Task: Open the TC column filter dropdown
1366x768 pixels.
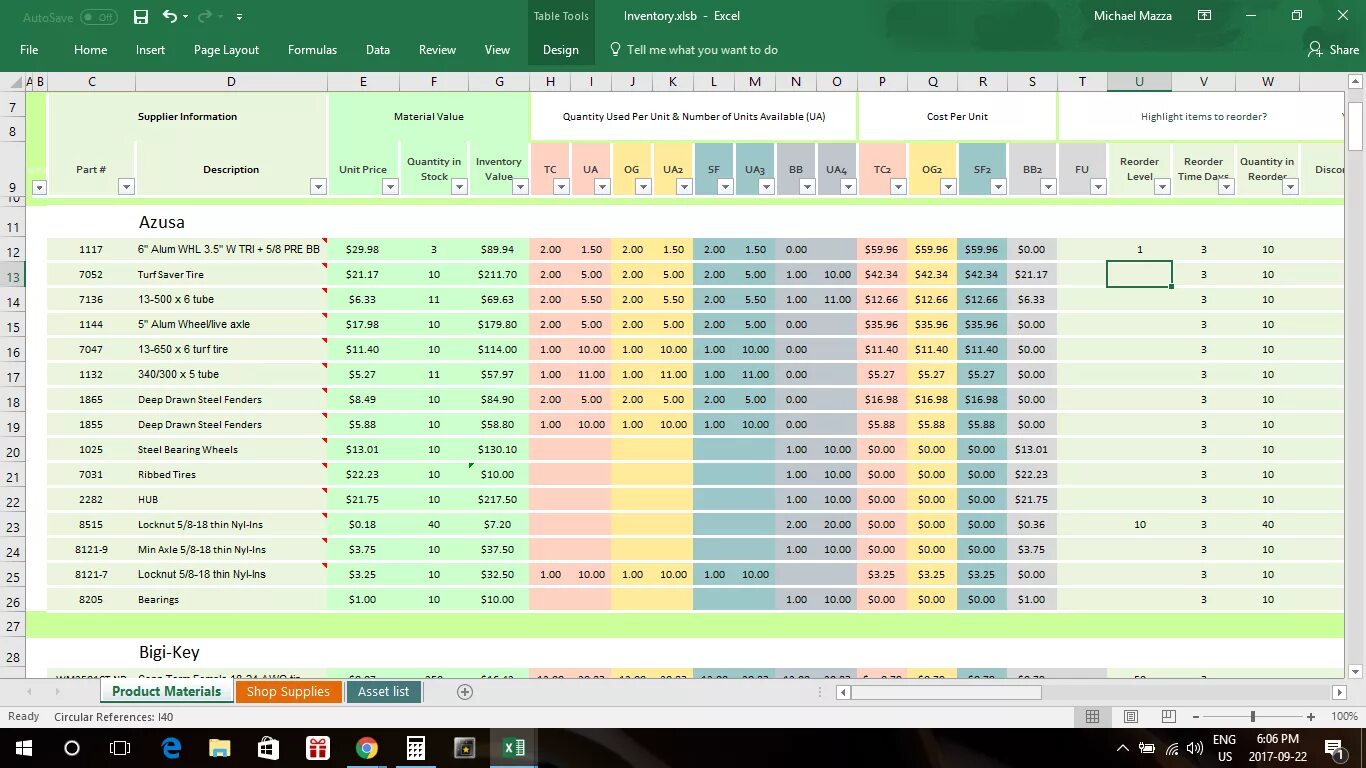Action: pos(561,186)
